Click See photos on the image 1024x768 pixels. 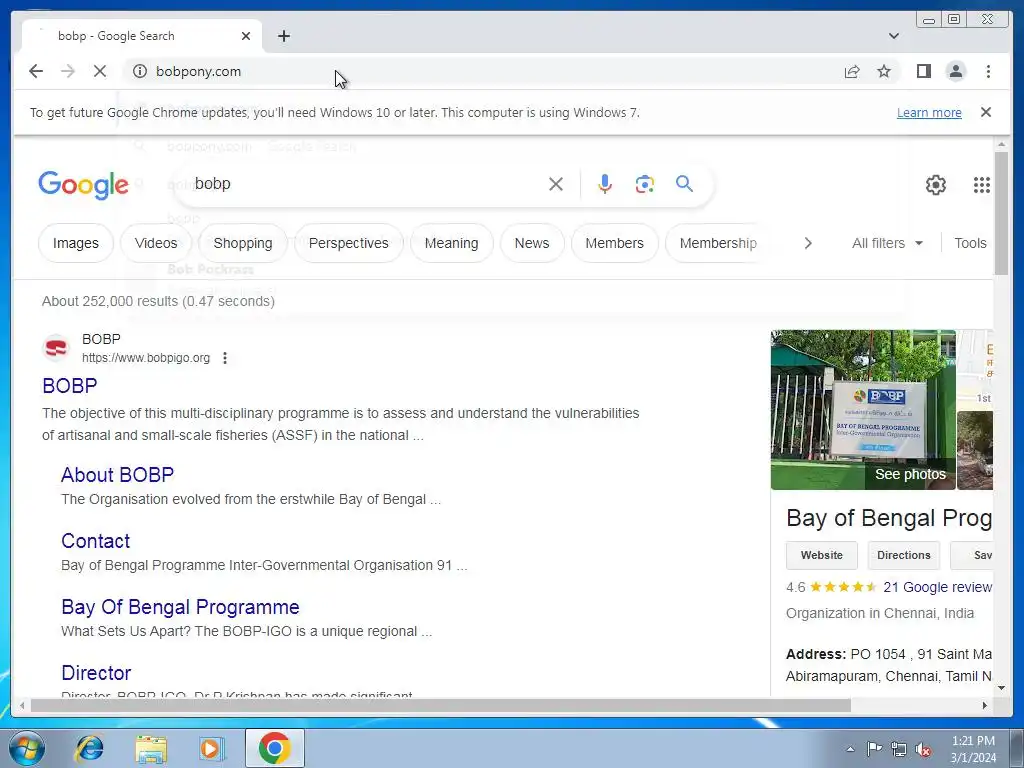click(910, 474)
